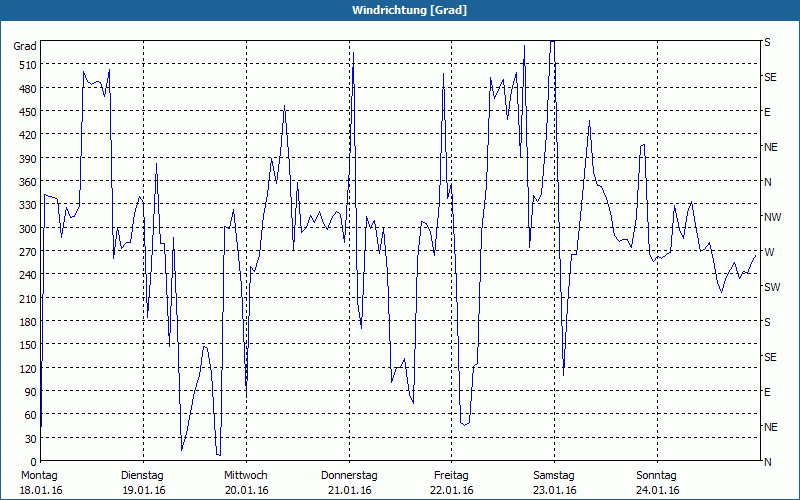Click the 270 value on the degree axis

27,252
